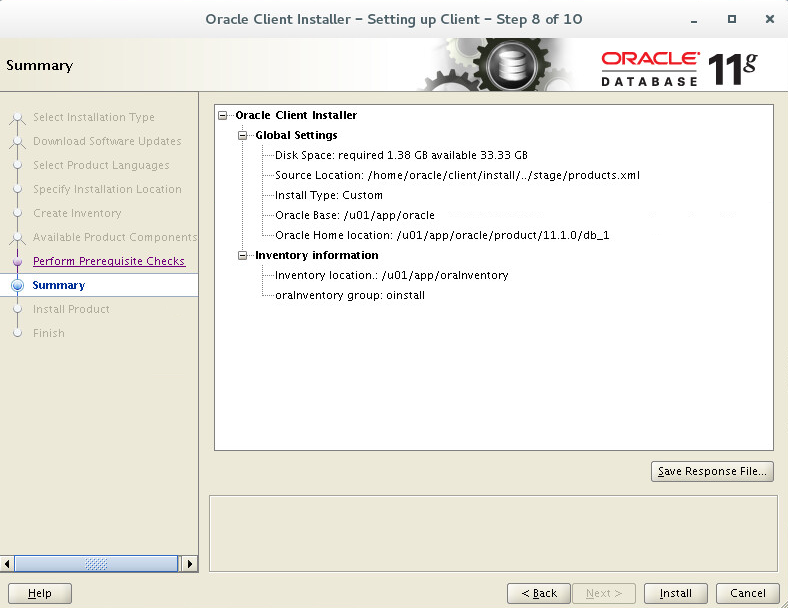This screenshot has height=608, width=788.
Task: Select the 'Install Type: Custom' row
Action: pos(329,195)
